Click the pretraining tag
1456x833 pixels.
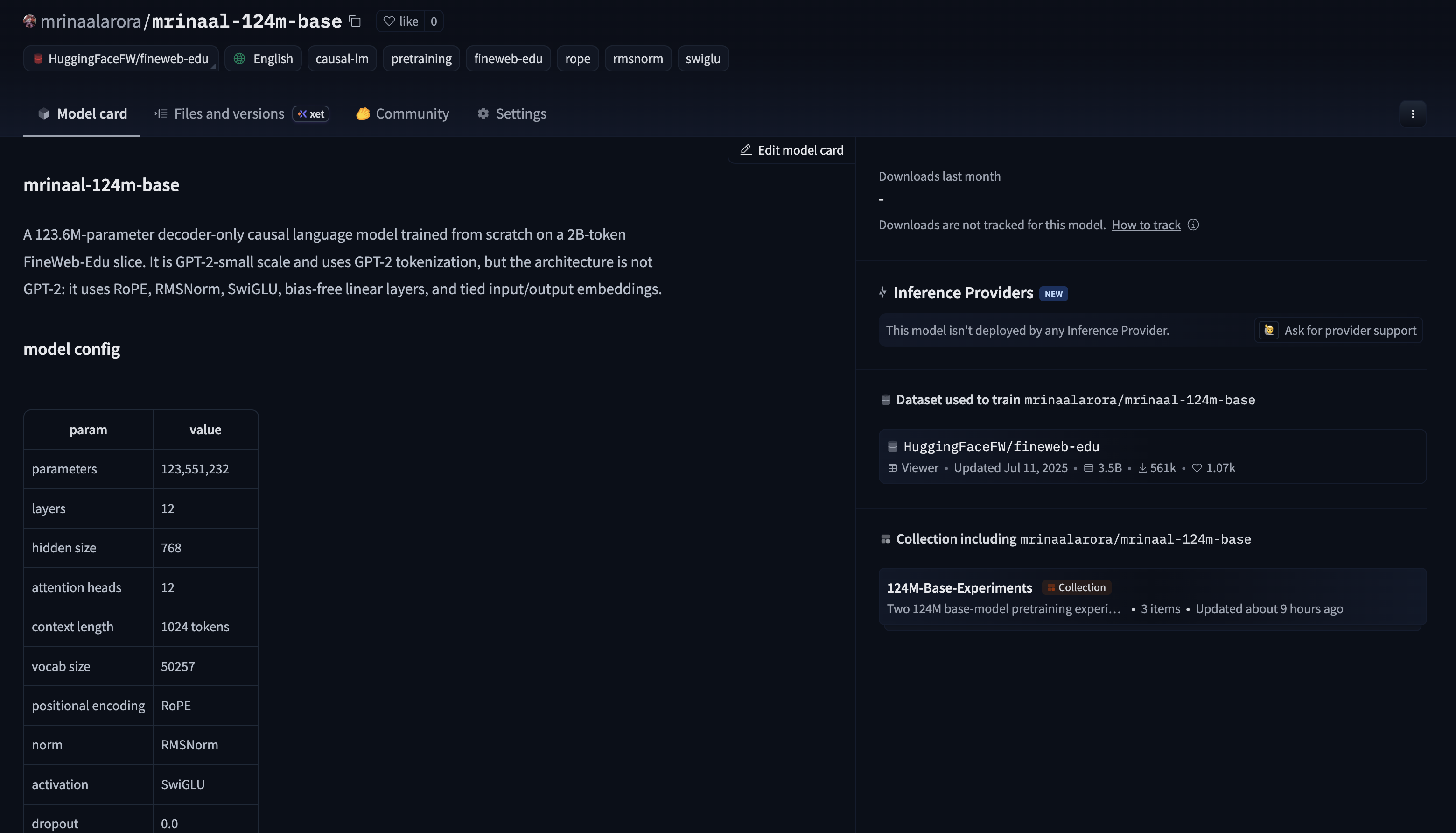click(x=421, y=58)
